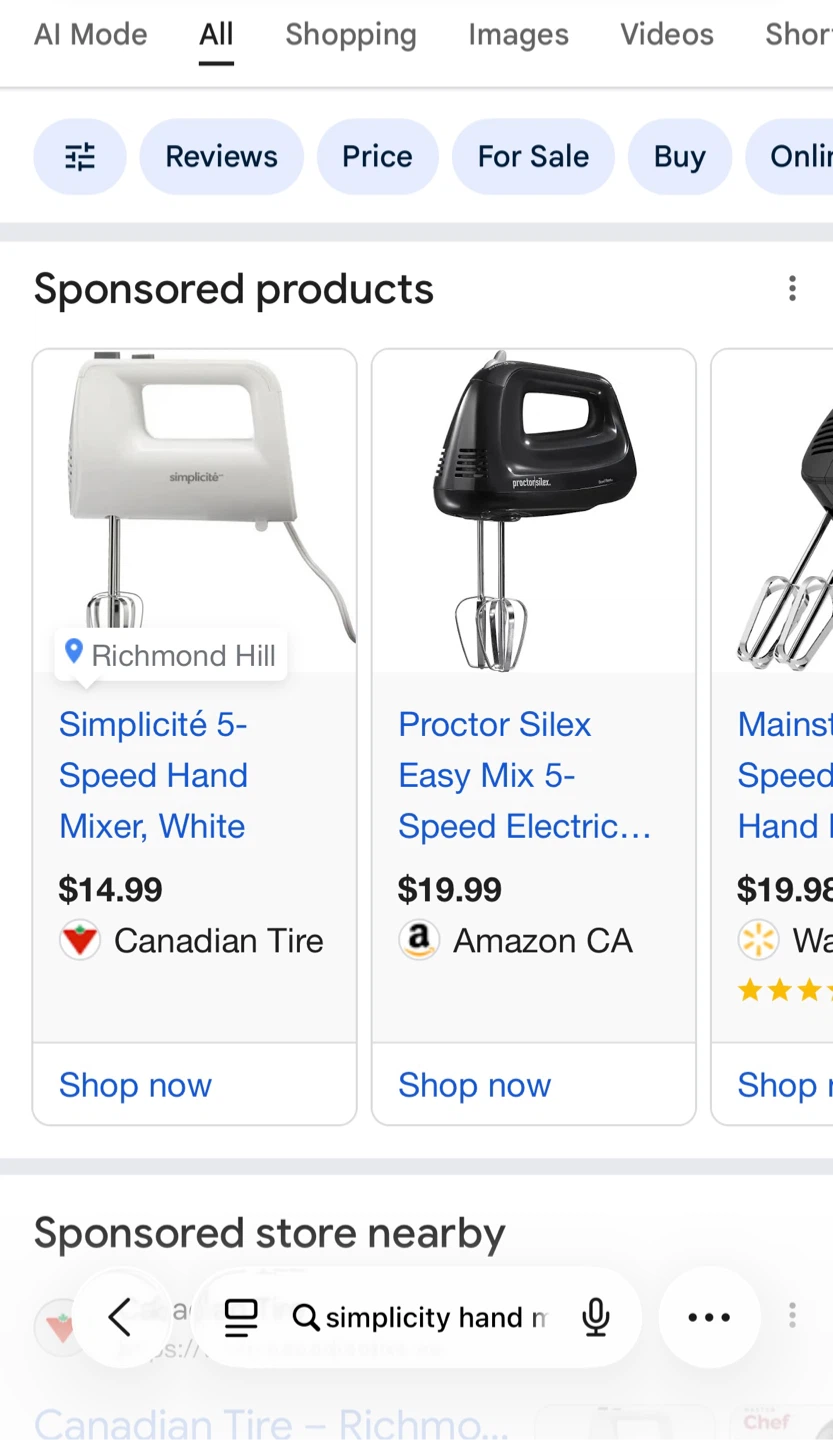
Task: Click the Canadian Tire logo icon
Action: (x=80, y=941)
